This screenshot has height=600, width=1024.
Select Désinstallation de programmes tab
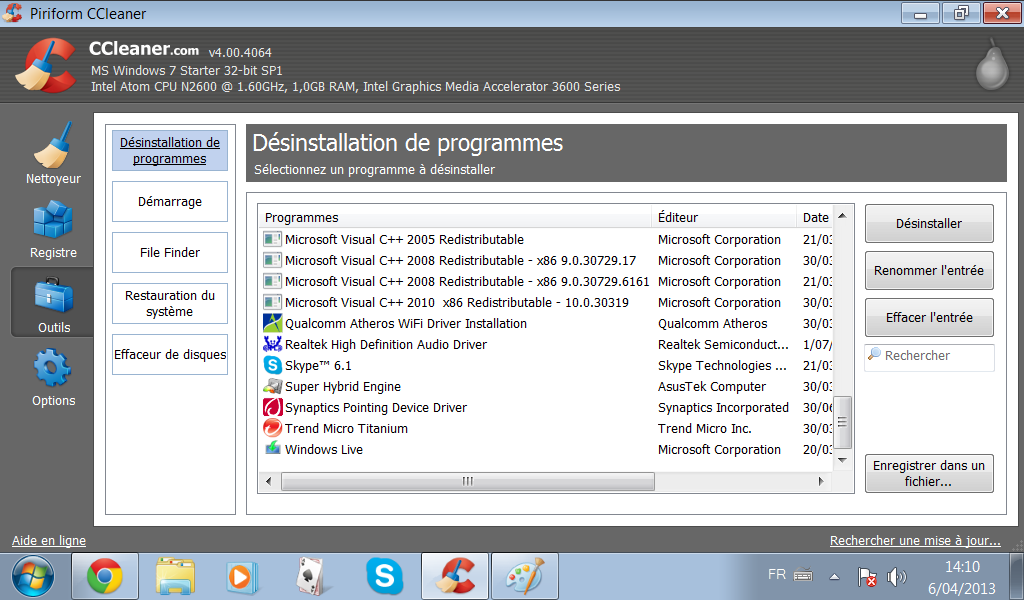[170, 151]
